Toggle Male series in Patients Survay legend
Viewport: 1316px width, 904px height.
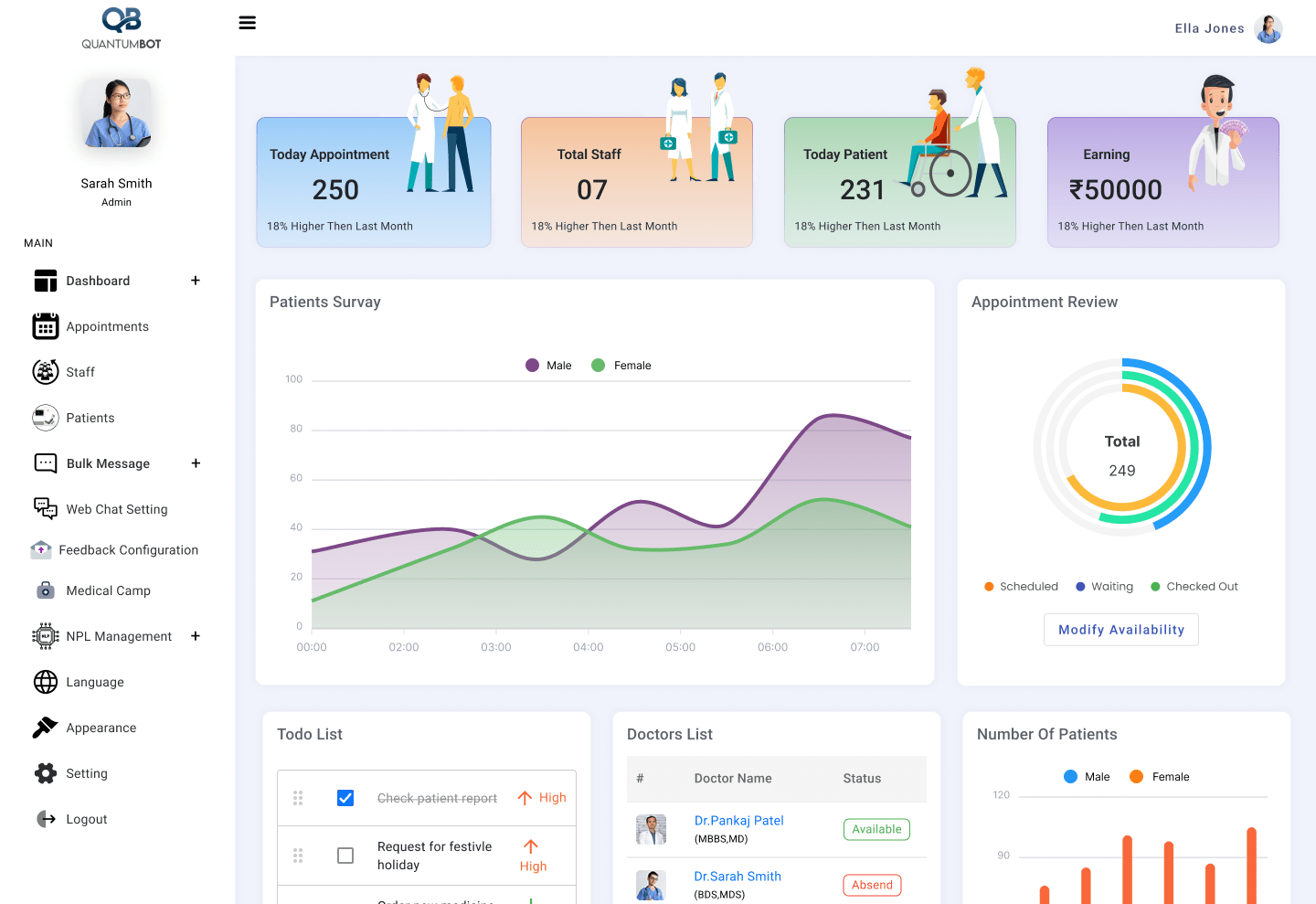549,366
